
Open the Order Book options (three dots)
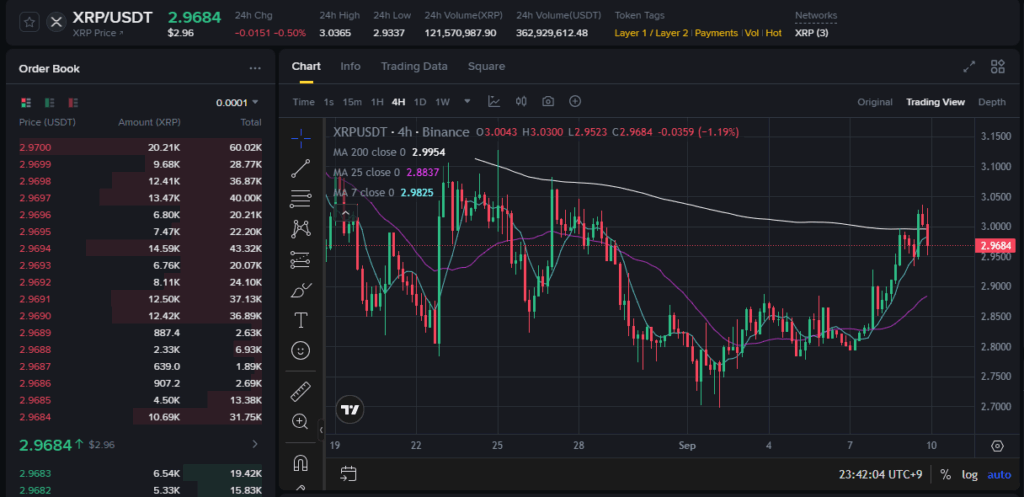(x=255, y=69)
